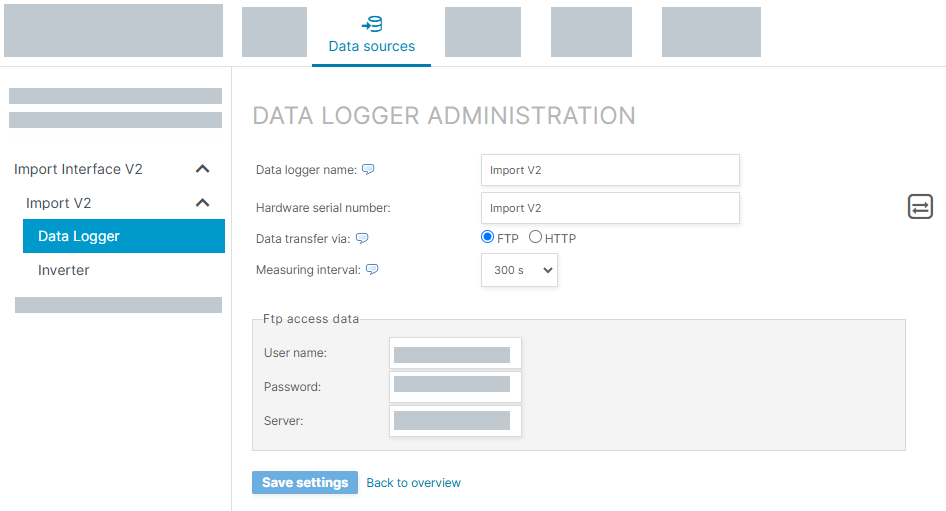Choose HTTP as the data transfer method
This screenshot has width=946, height=511.
[536, 237]
